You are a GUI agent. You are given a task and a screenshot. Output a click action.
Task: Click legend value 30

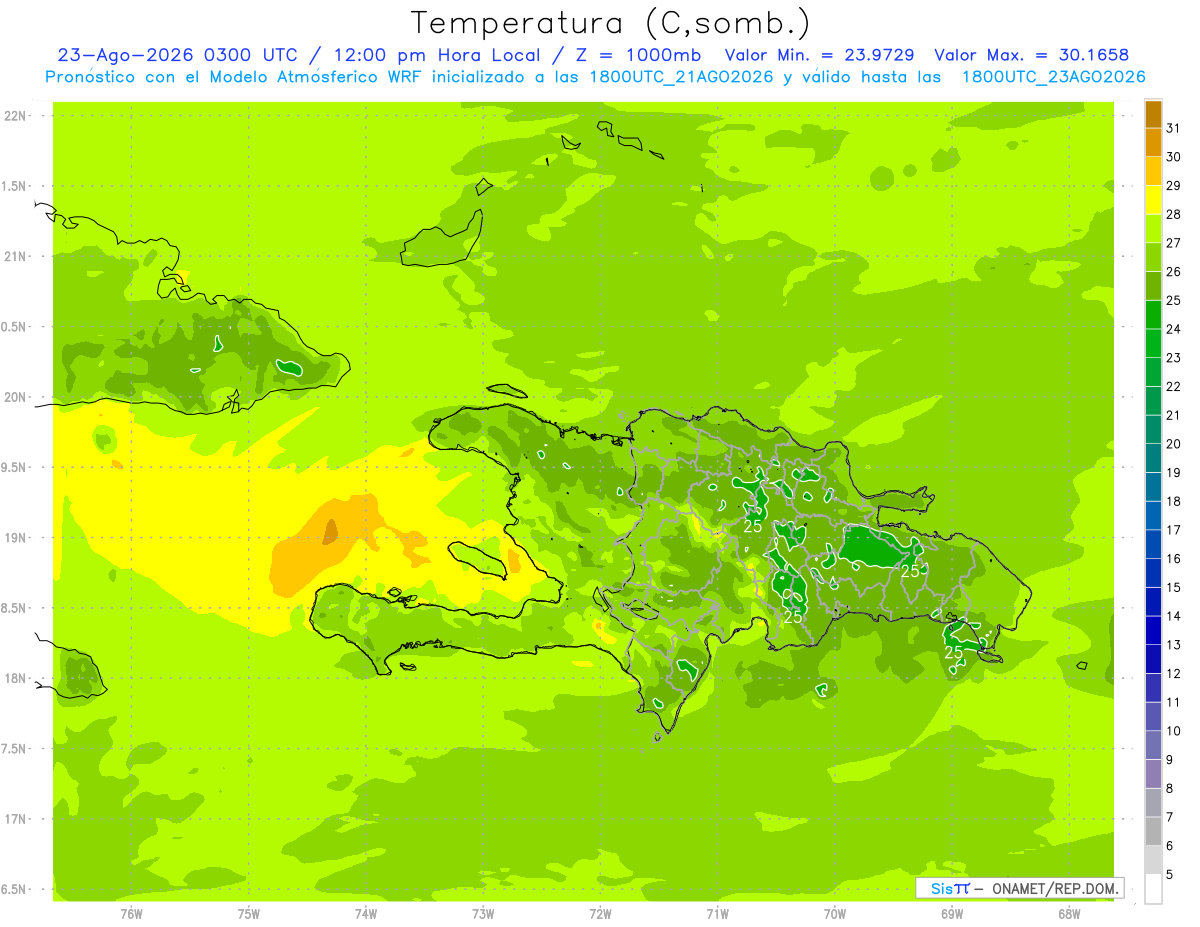(1174, 158)
